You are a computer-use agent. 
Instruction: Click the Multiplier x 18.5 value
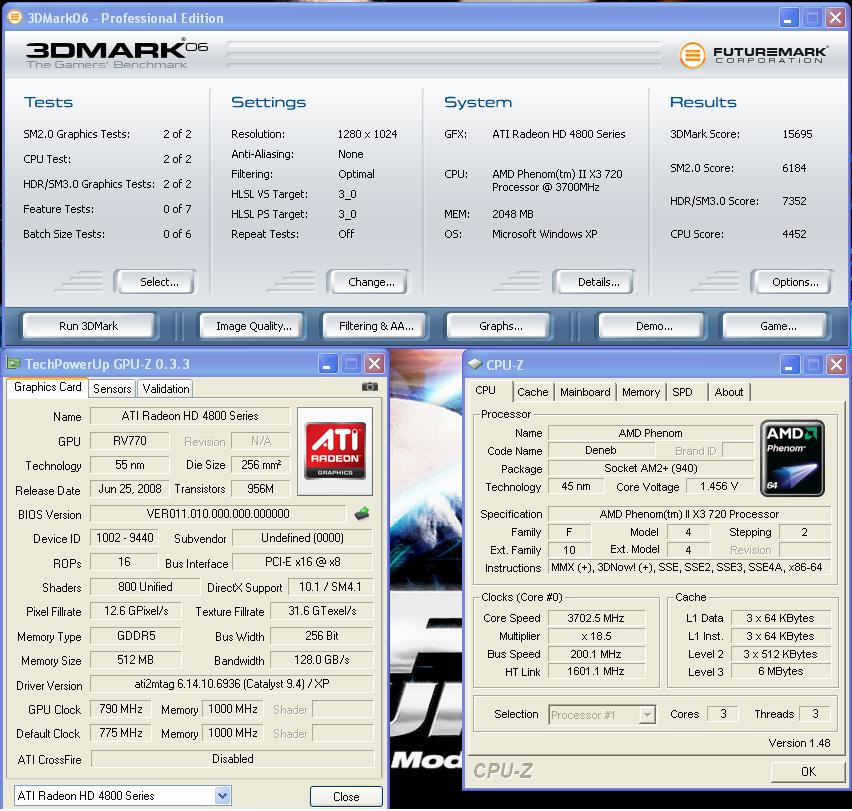(x=596, y=636)
